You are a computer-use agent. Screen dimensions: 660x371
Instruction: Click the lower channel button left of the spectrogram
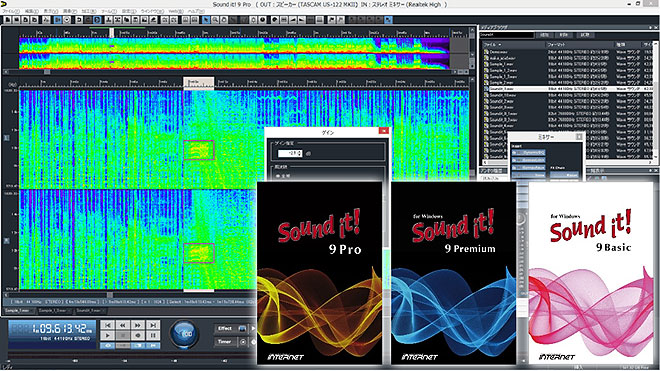(x=6, y=240)
